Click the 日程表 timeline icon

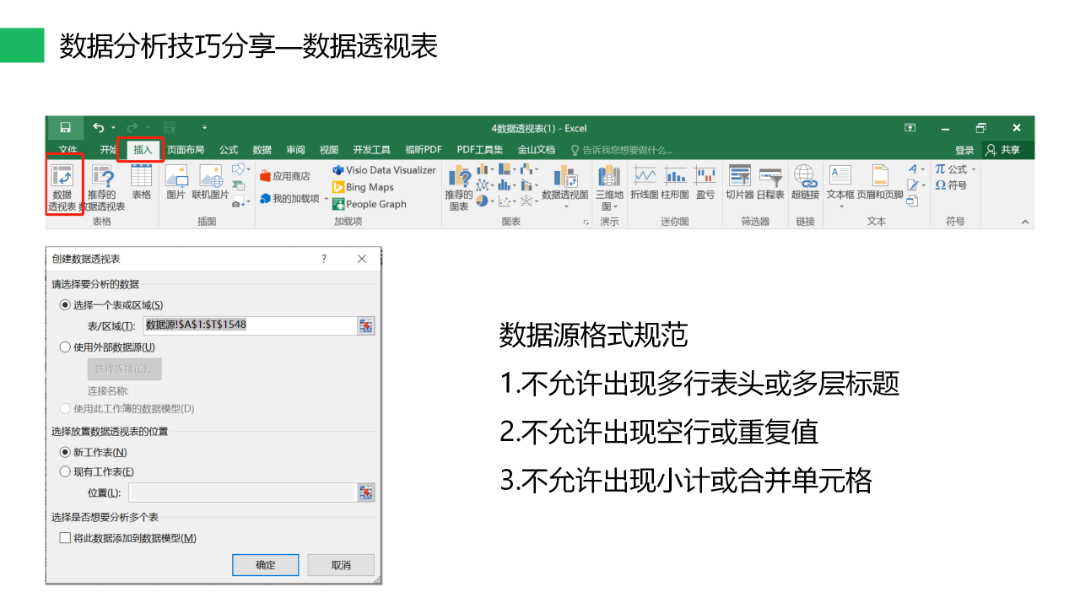770,182
